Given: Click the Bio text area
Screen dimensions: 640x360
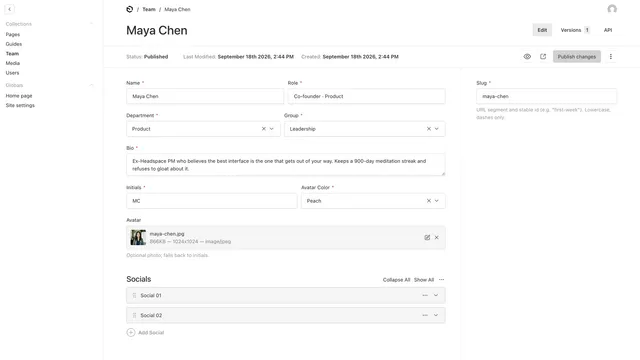Looking at the screenshot, I should [286, 165].
